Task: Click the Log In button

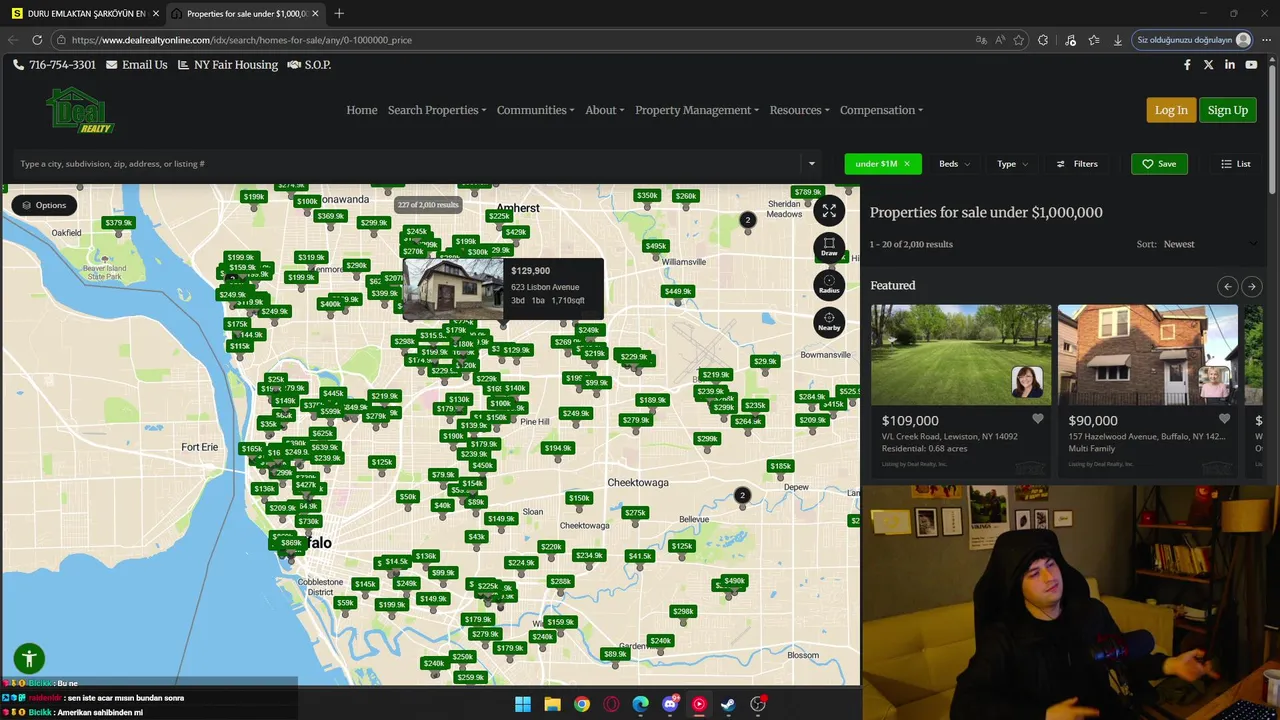Action: [1171, 110]
